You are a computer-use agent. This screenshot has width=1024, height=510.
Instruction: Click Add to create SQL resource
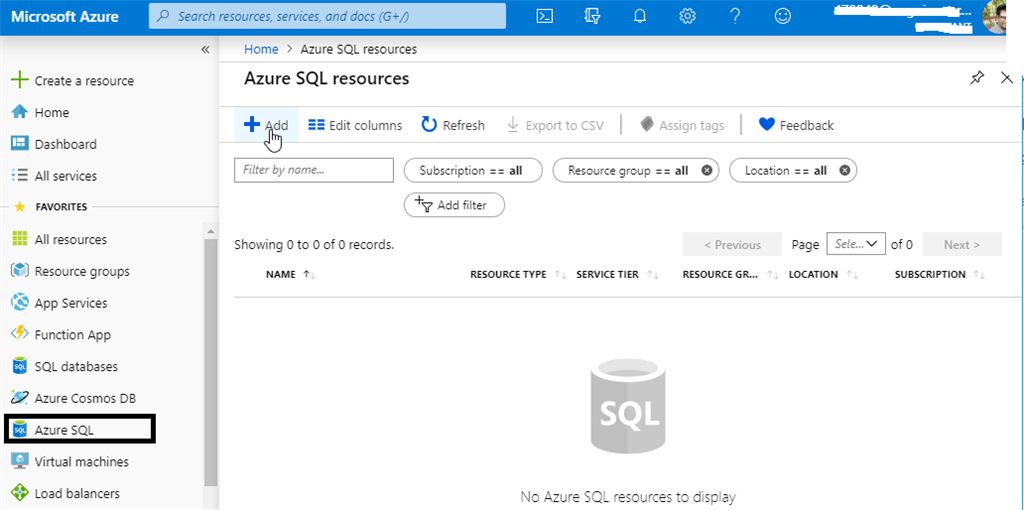[x=266, y=125]
